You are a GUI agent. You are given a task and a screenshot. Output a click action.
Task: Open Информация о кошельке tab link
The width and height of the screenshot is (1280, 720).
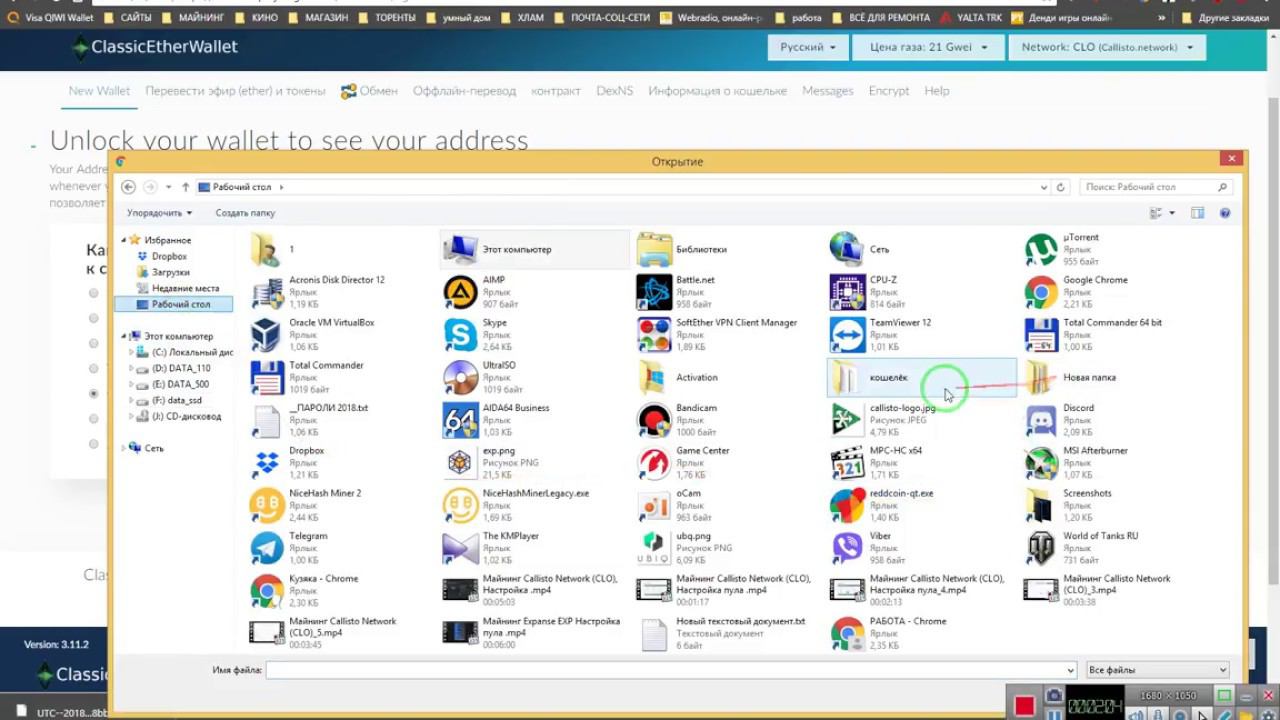[717, 91]
